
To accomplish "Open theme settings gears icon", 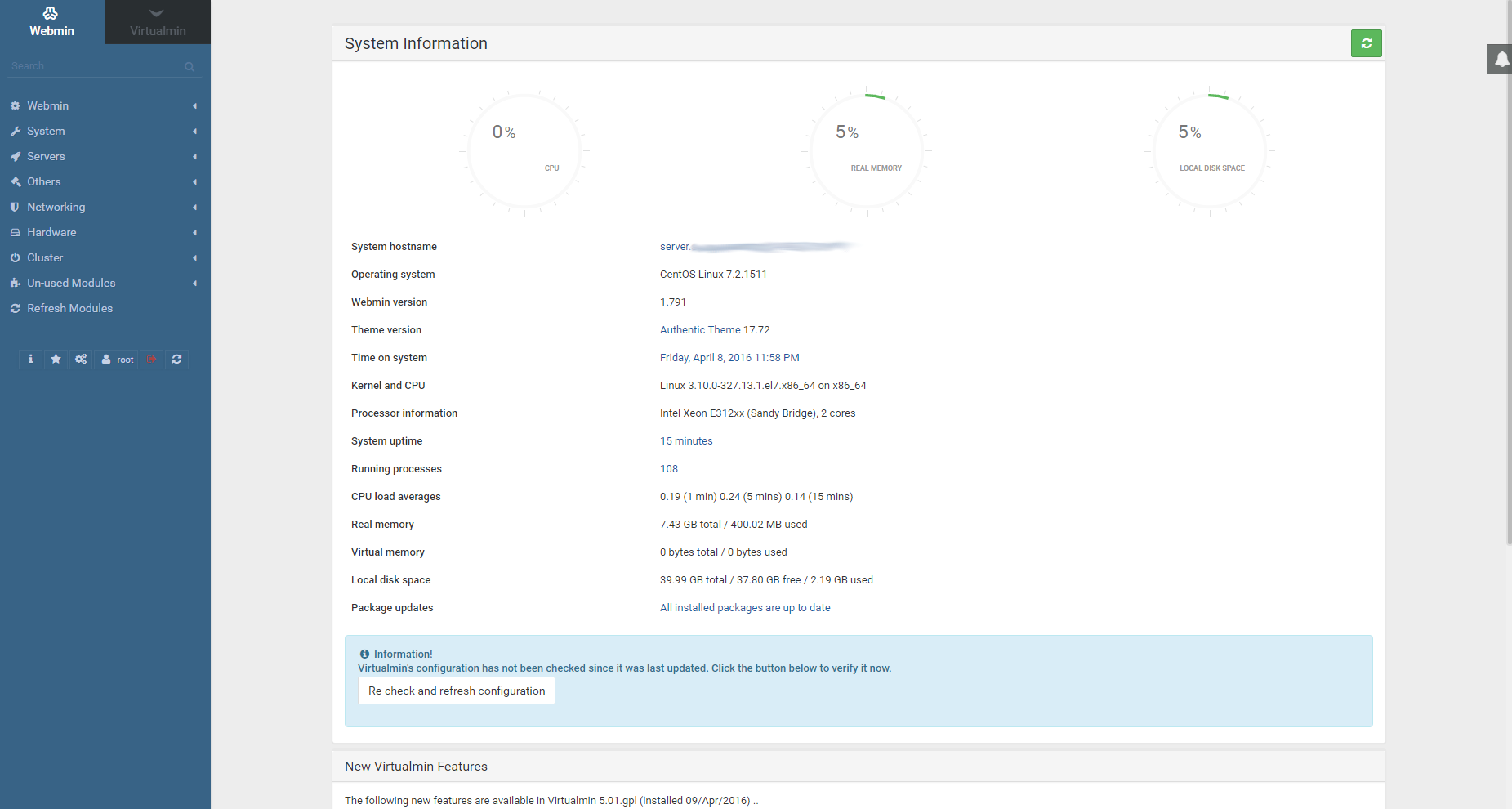I will click(81, 360).
